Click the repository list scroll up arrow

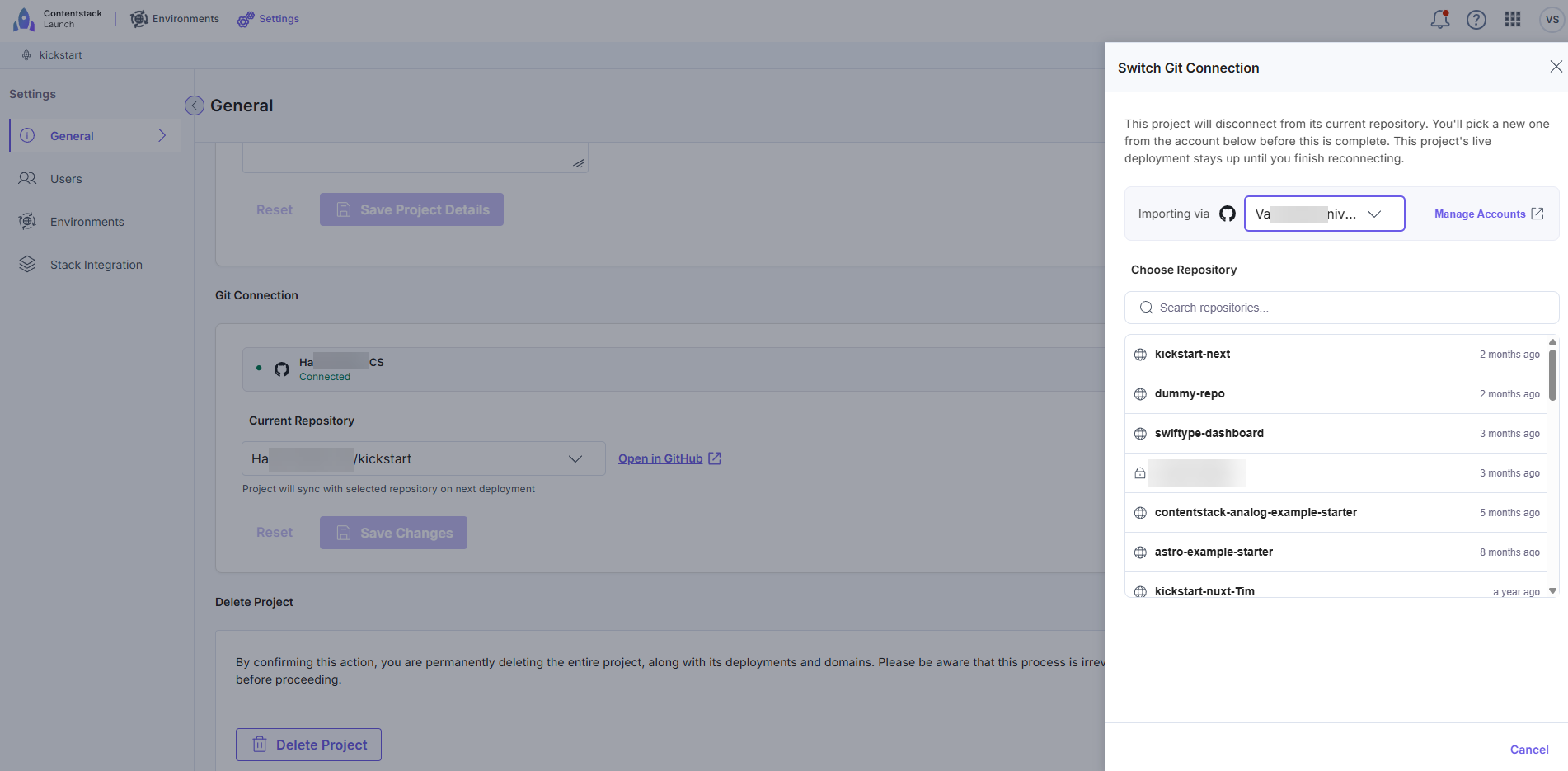coord(1552,341)
